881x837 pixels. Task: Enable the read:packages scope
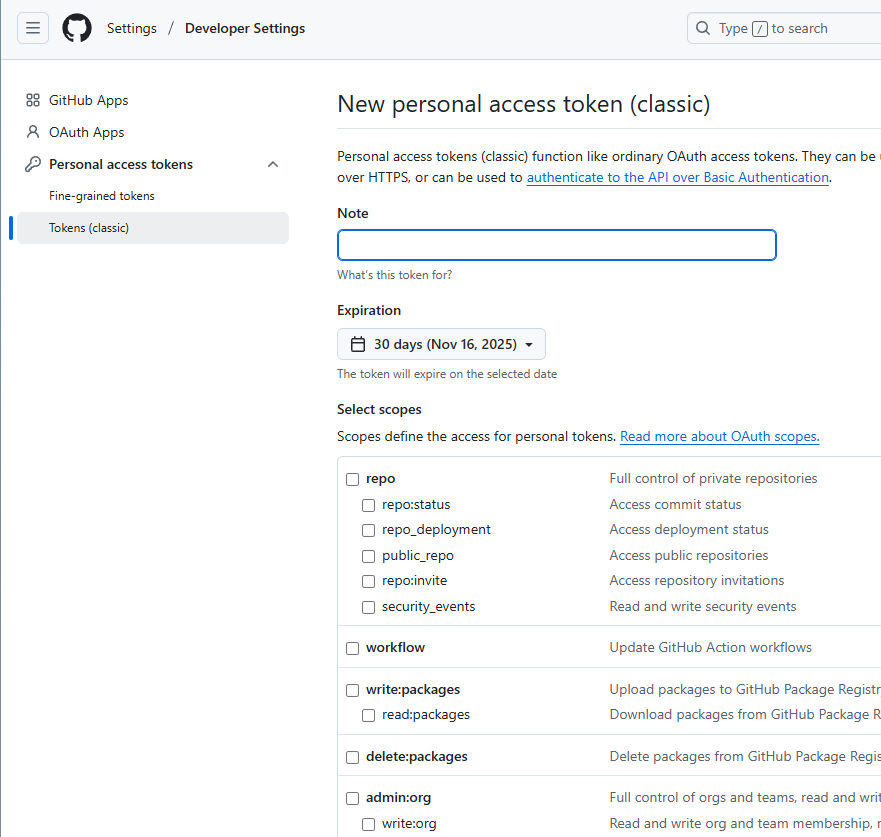click(x=368, y=715)
